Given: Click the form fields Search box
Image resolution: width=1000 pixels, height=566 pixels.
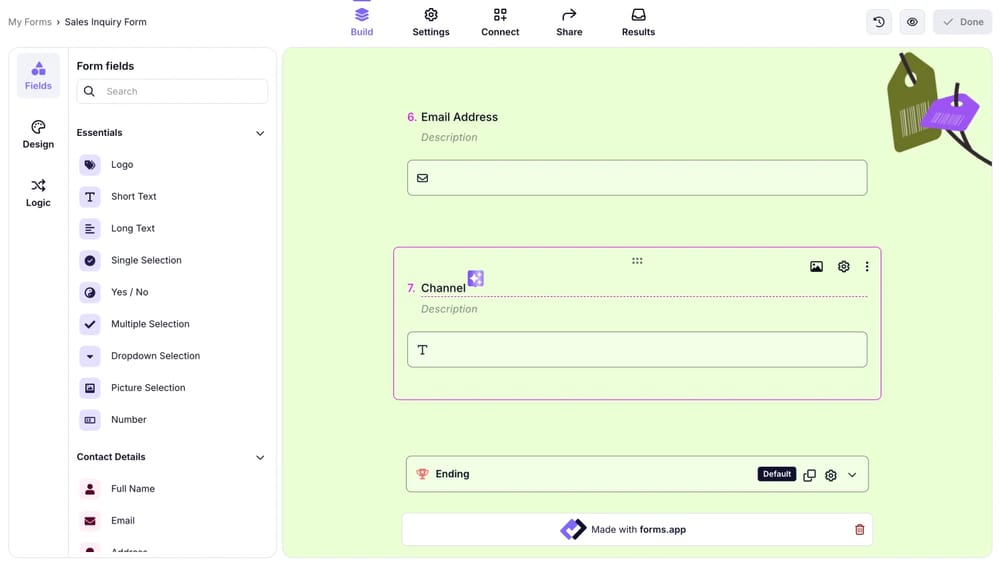Looking at the screenshot, I should pos(172,91).
